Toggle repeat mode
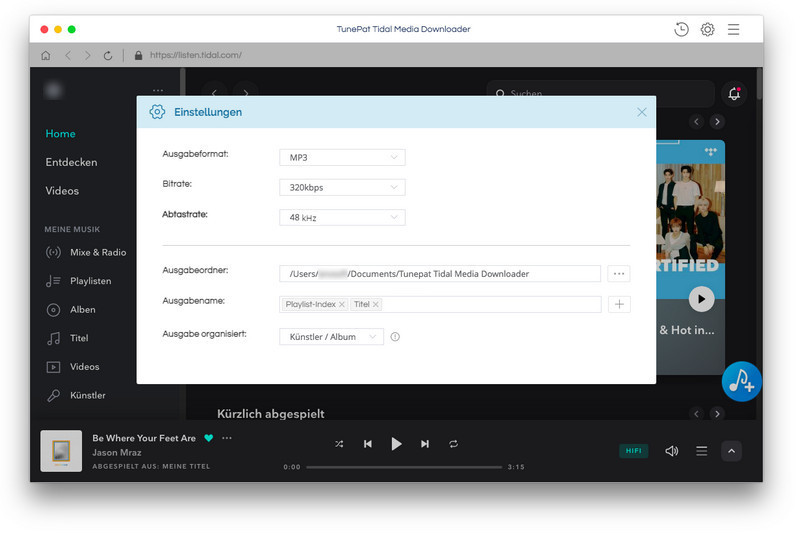 454,444
